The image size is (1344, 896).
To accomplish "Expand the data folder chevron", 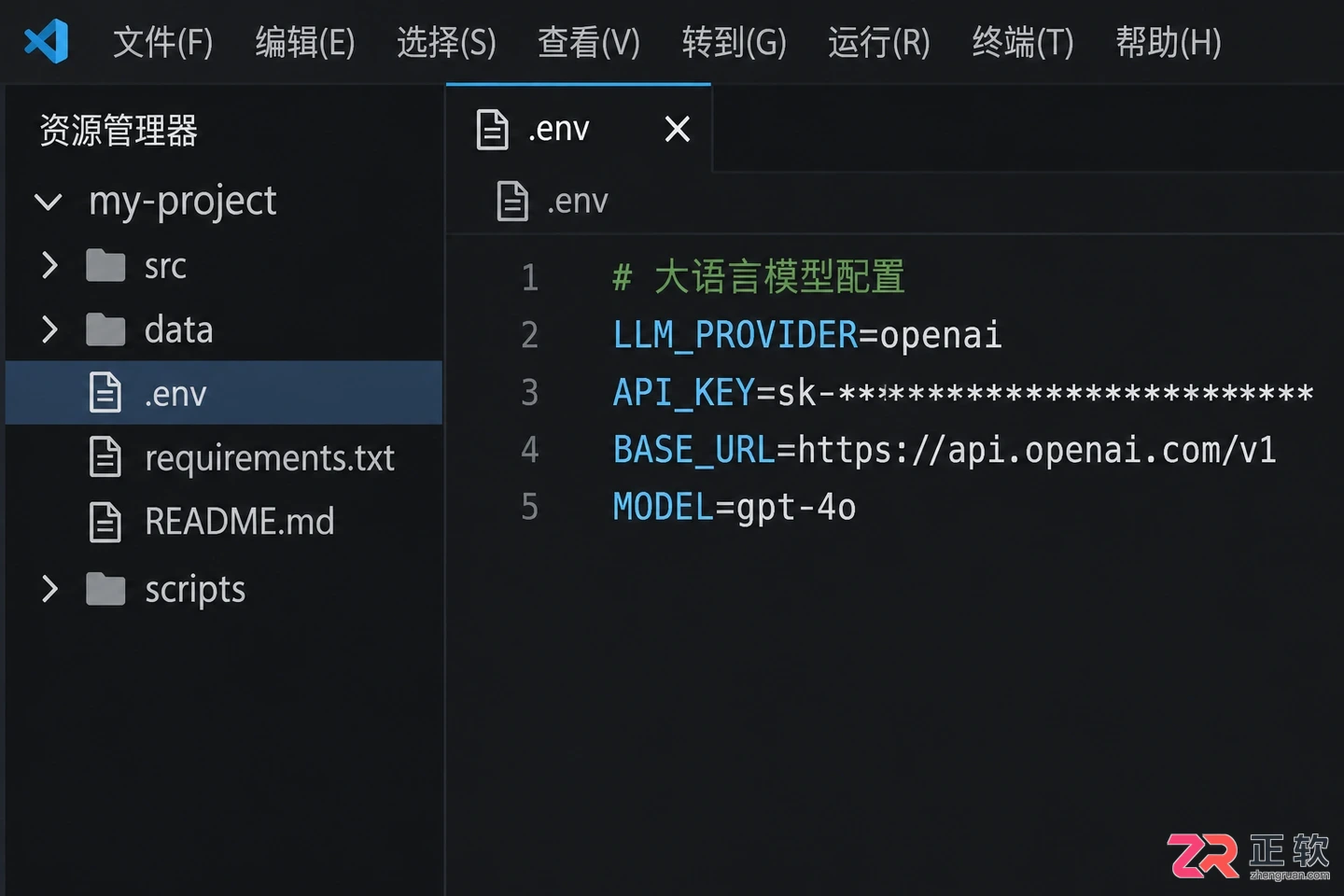I will pyautogui.click(x=49, y=329).
